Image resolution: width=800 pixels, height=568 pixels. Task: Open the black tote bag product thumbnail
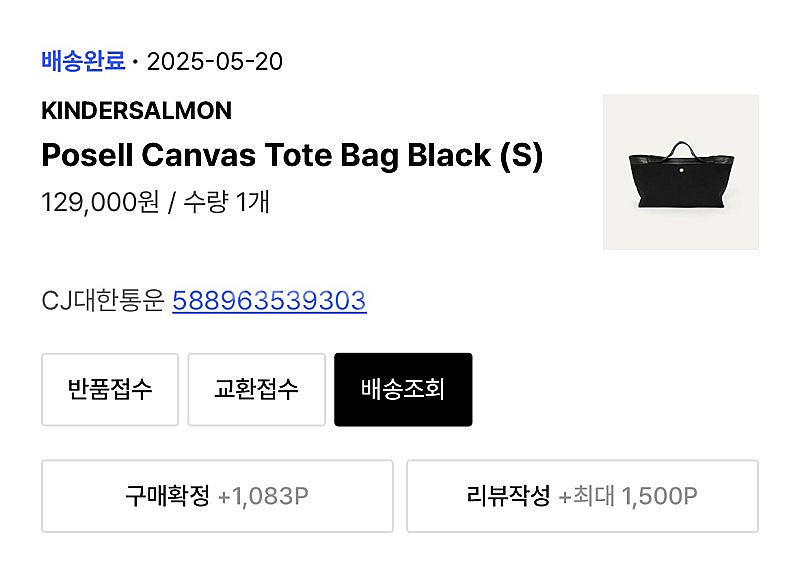coord(681,172)
